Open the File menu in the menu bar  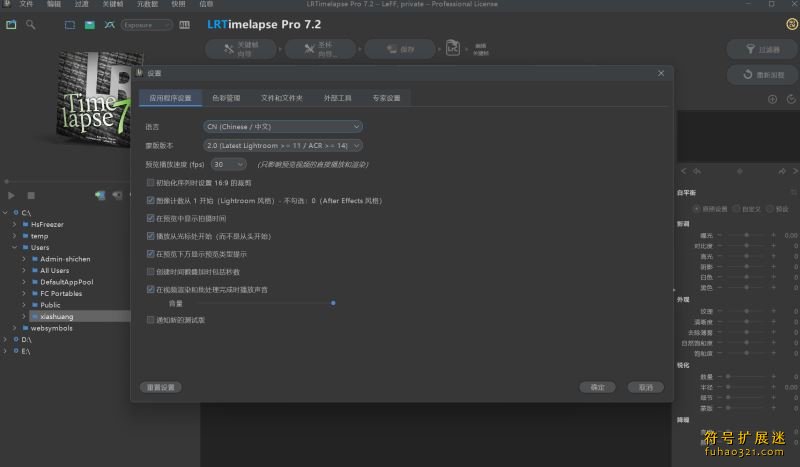pyautogui.click(x=26, y=4)
